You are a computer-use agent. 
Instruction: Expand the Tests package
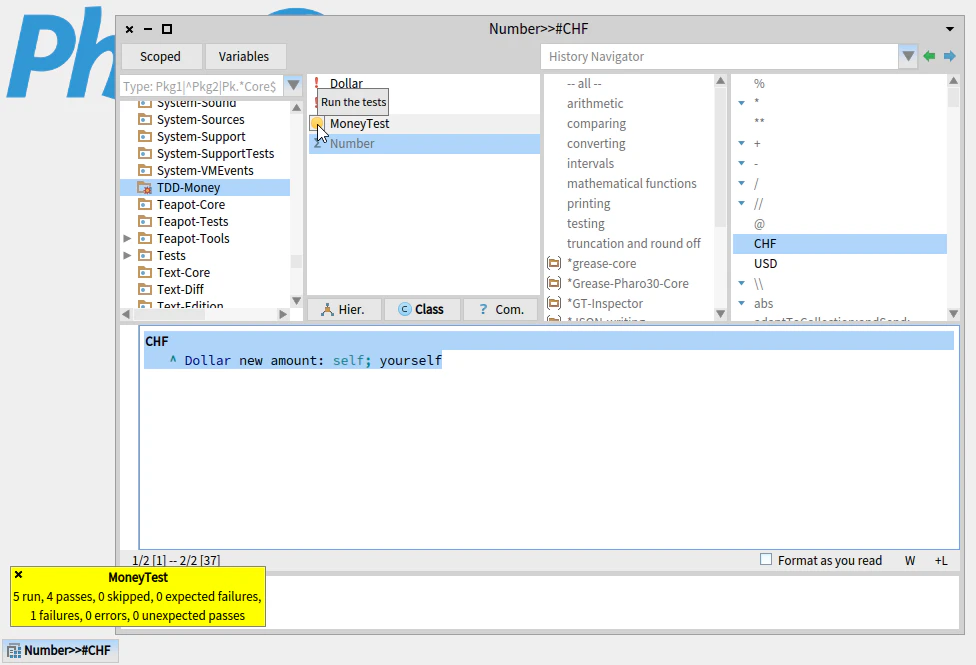coord(127,255)
